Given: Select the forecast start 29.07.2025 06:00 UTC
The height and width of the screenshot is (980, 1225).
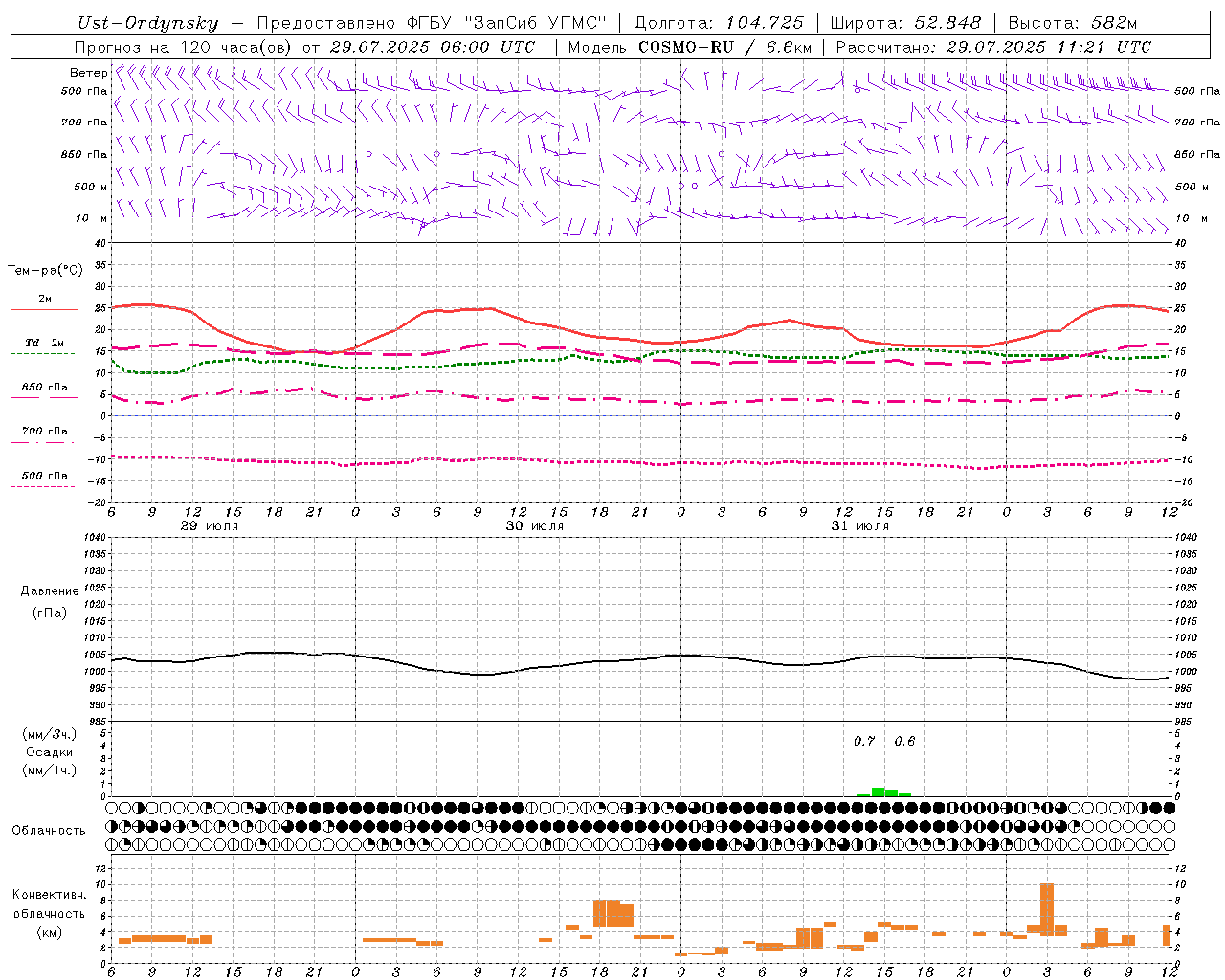Looking at the screenshot, I should pyautogui.click(x=433, y=47).
